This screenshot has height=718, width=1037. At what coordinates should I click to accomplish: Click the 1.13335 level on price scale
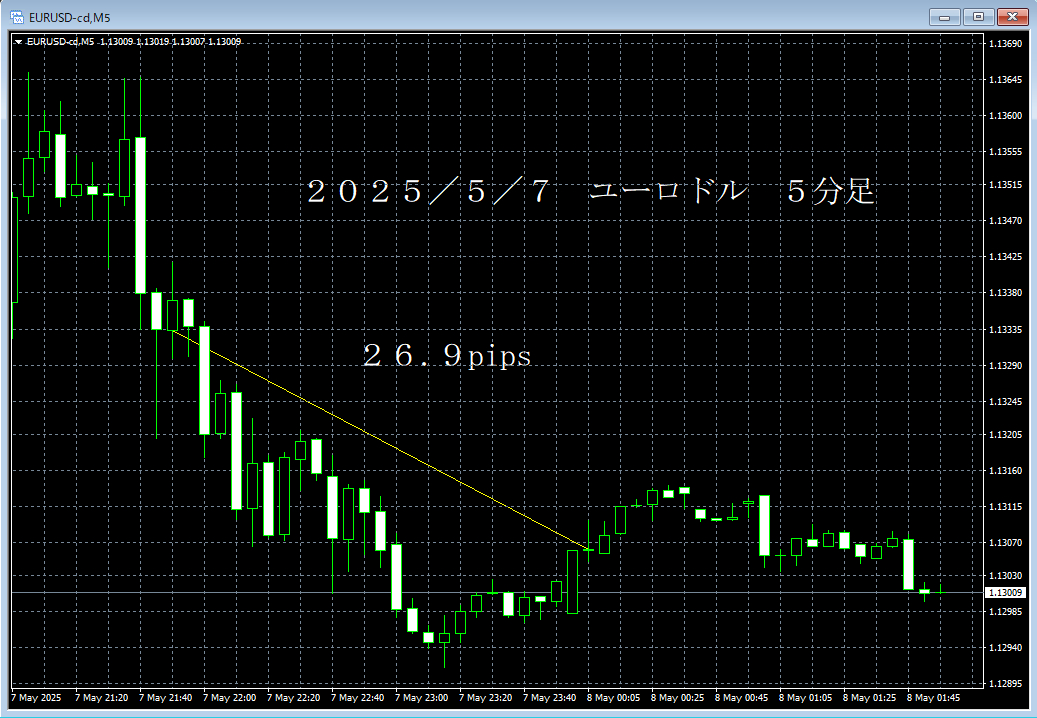(1004, 329)
